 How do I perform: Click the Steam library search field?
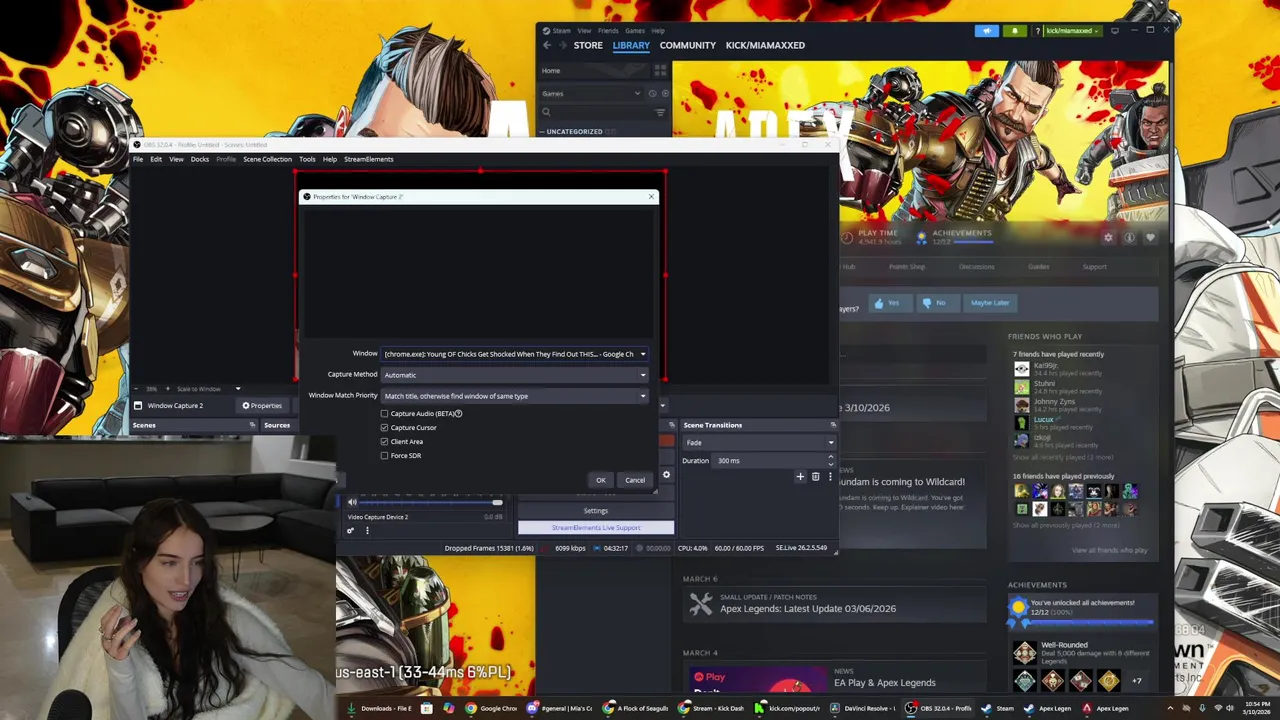coord(596,112)
